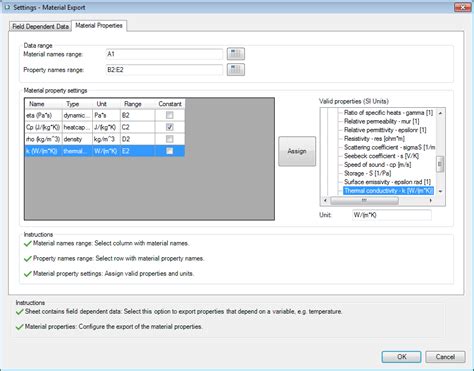The image size is (474, 371).
Task: Click the Constant column header
Action: (x=170, y=104)
